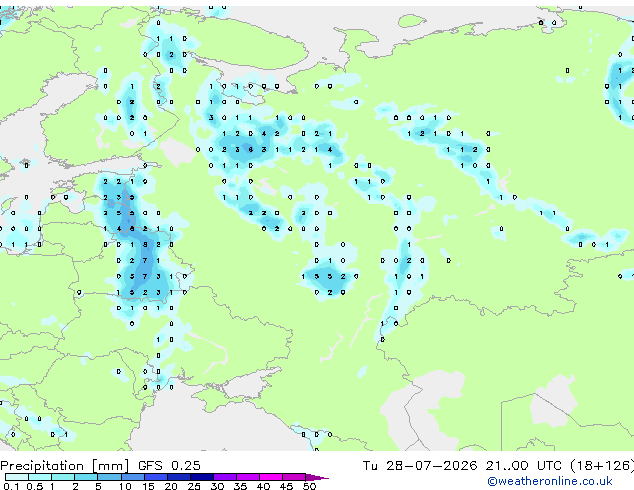Select the 'GFS 0.25' model label
This screenshot has width=634, height=490.
(x=169, y=465)
